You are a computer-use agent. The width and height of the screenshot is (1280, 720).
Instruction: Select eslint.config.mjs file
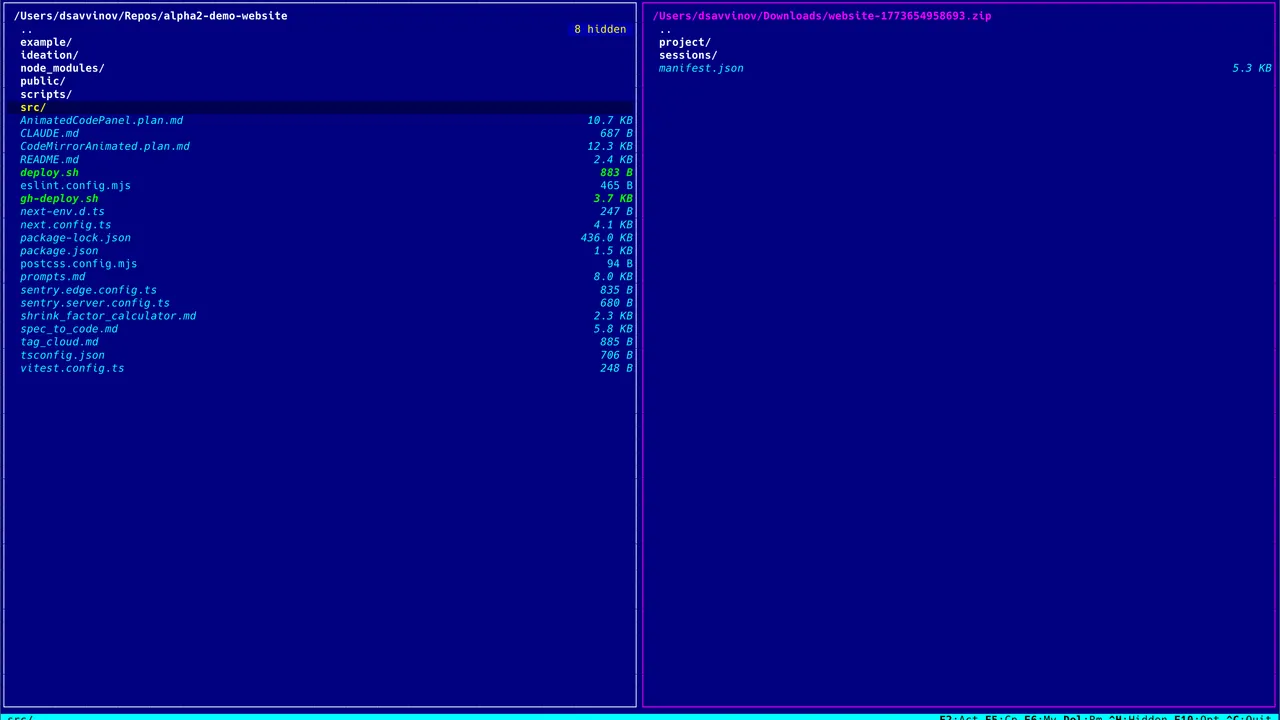point(75,185)
